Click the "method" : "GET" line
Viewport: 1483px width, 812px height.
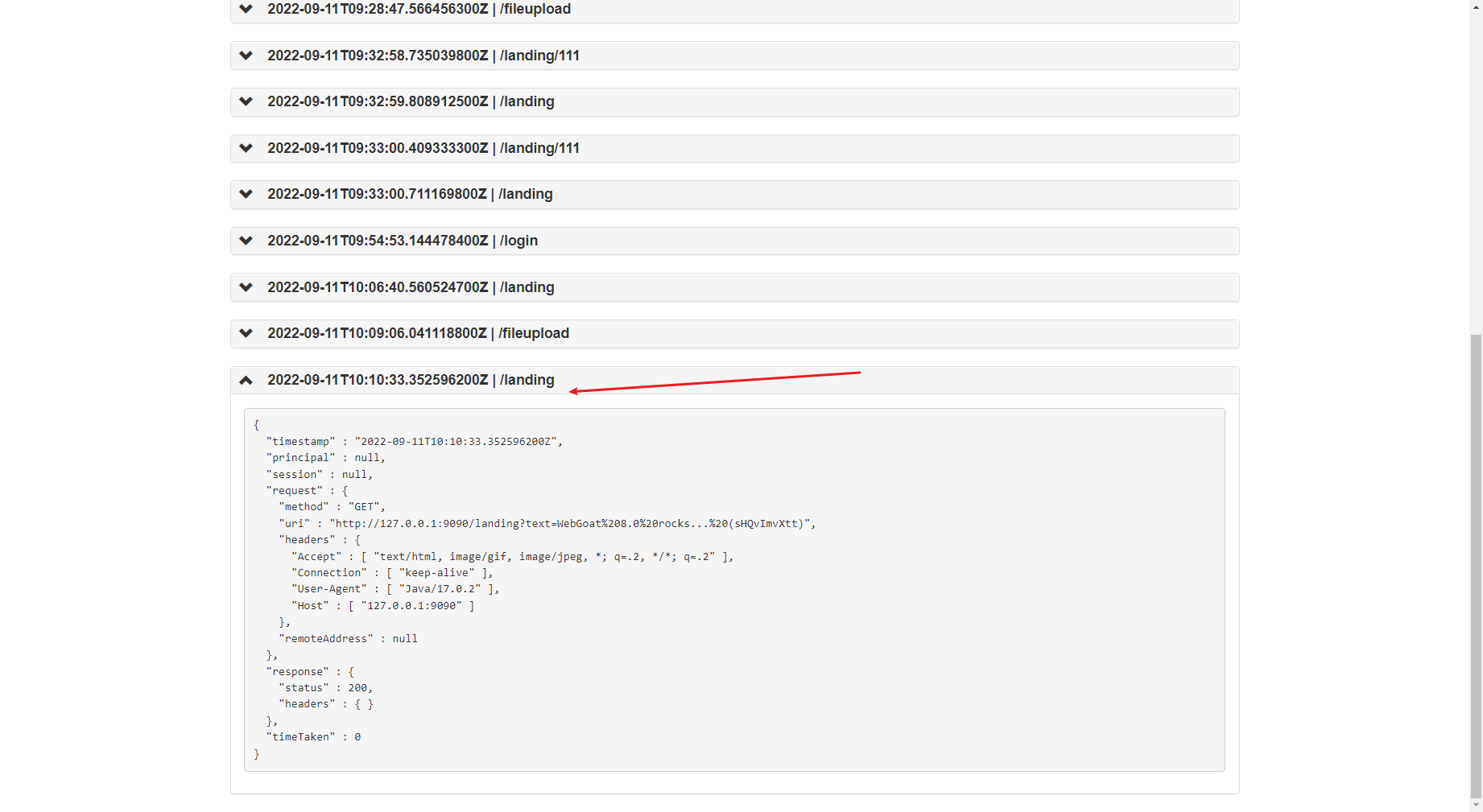332,507
